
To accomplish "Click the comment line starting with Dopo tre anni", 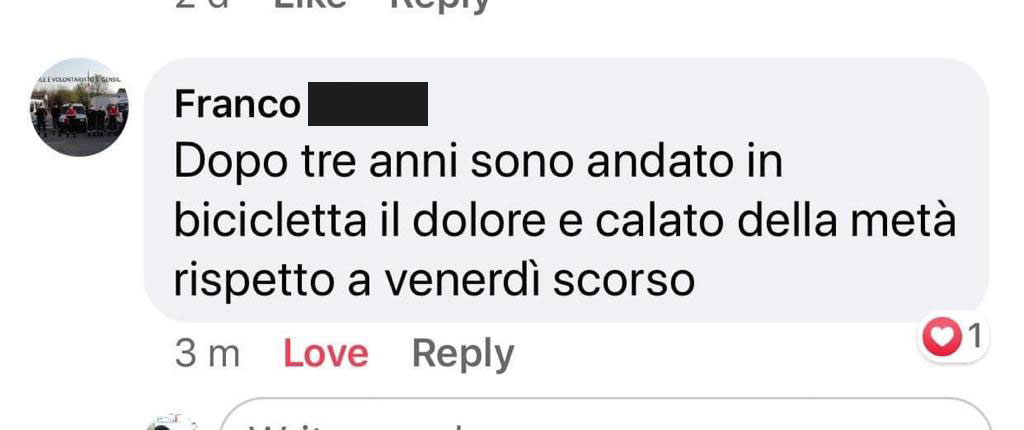I will (x=478, y=163).
